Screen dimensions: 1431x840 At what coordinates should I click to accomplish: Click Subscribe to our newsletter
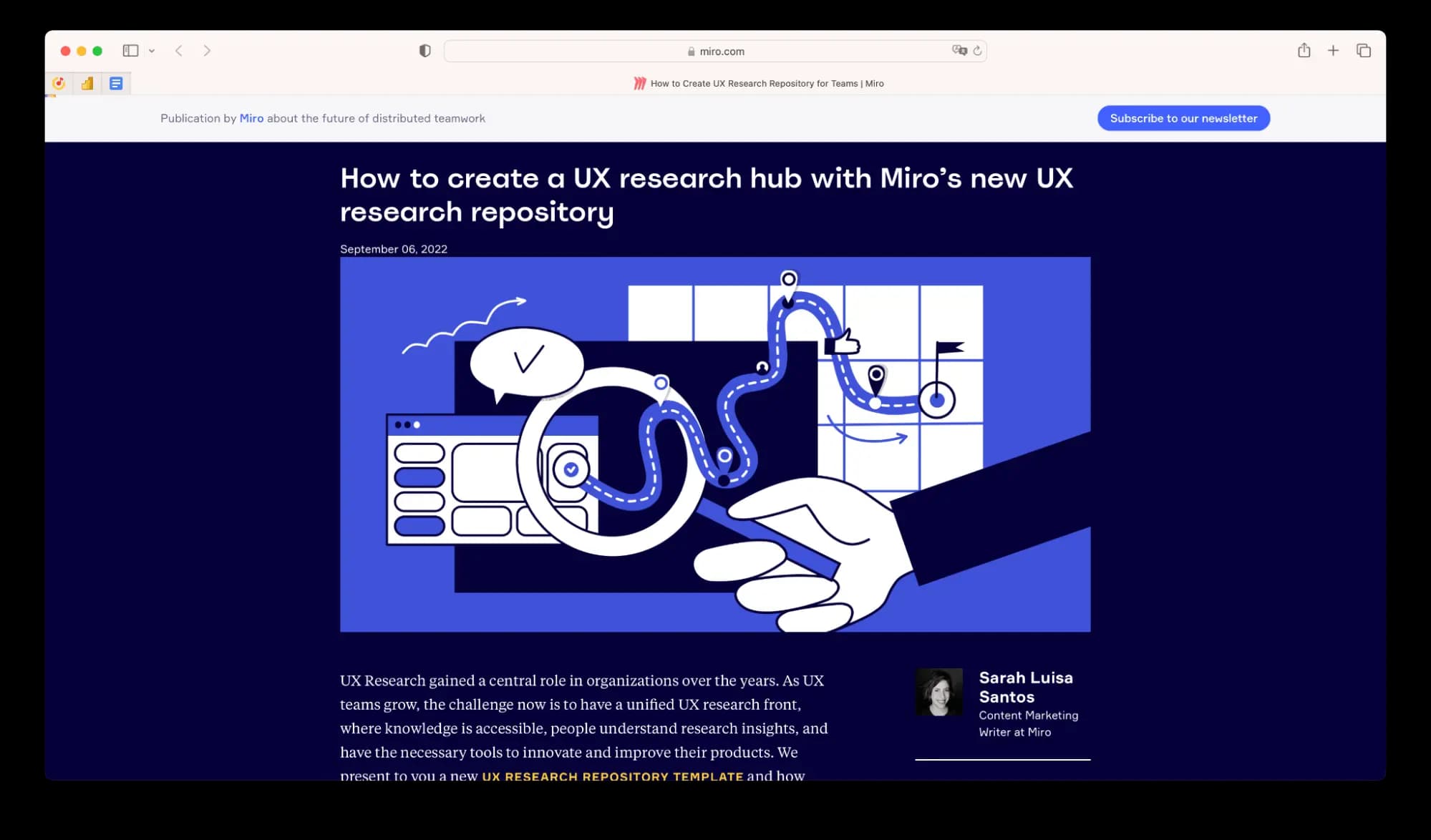click(1183, 118)
